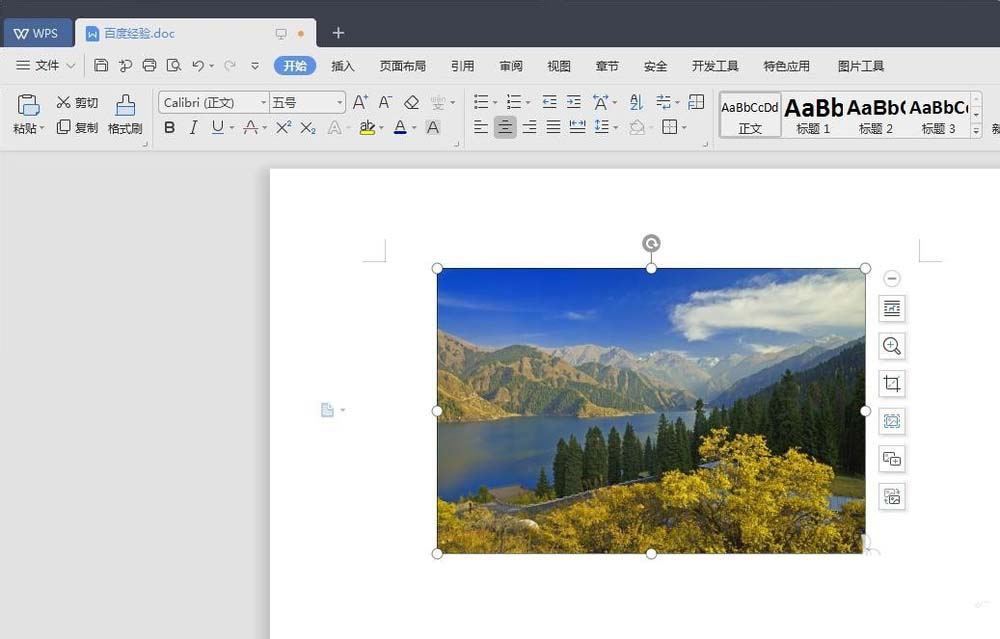Toggle italic formatting
Viewport: 1000px width, 639px height.
[x=193, y=127]
